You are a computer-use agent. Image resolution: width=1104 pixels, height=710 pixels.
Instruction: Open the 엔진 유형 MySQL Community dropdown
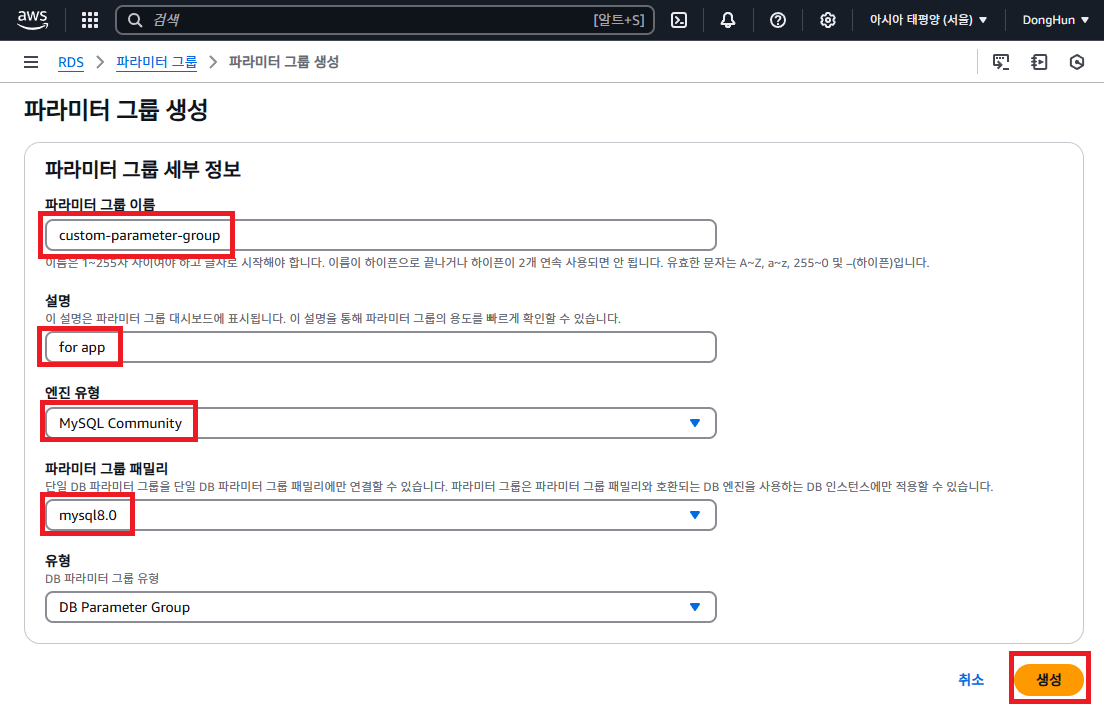click(381, 423)
